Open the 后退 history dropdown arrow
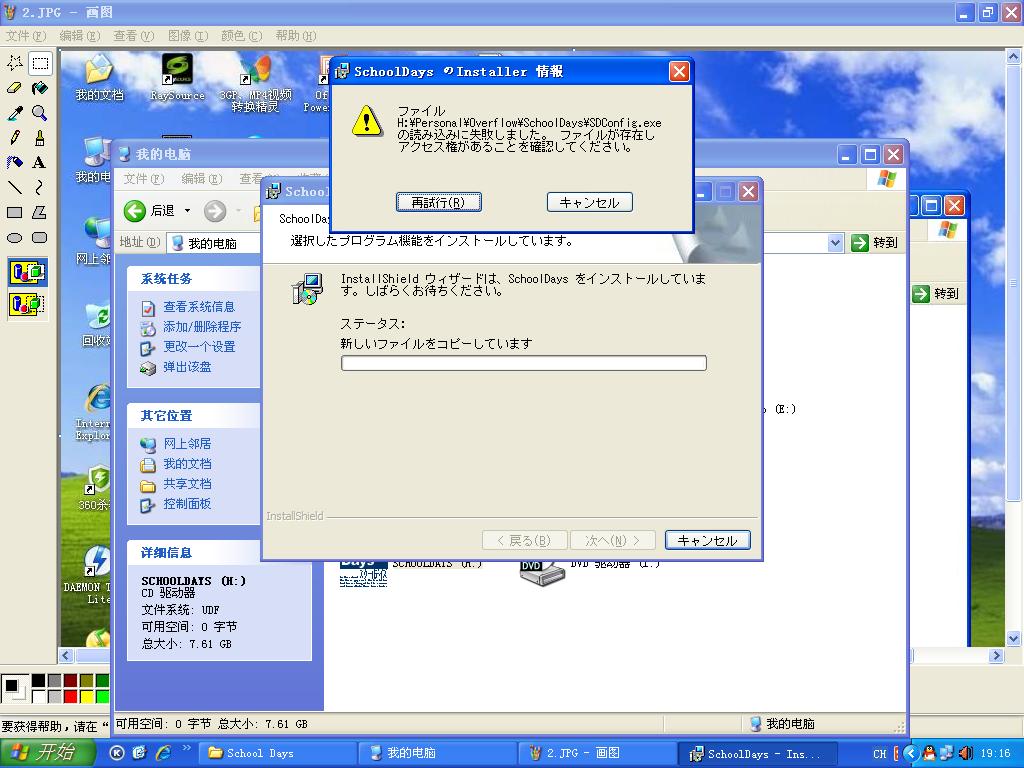1024x768 pixels. (x=187, y=211)
